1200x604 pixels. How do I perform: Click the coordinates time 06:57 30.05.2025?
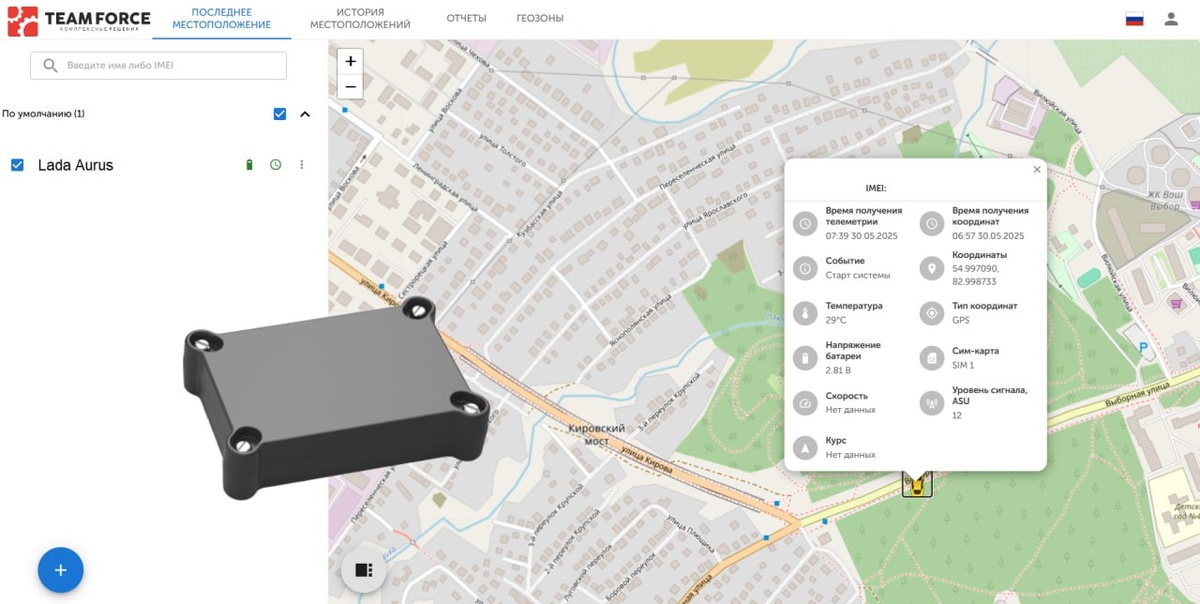tap(988, 236)
